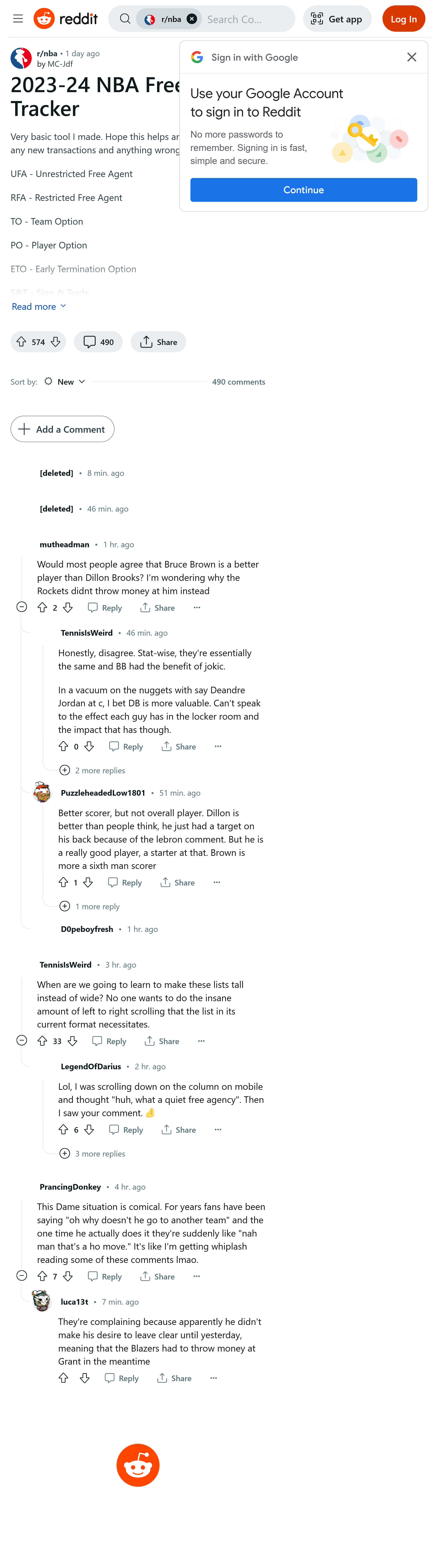
Task: Open the Sort by New dropdown
Action: [65, 382]
